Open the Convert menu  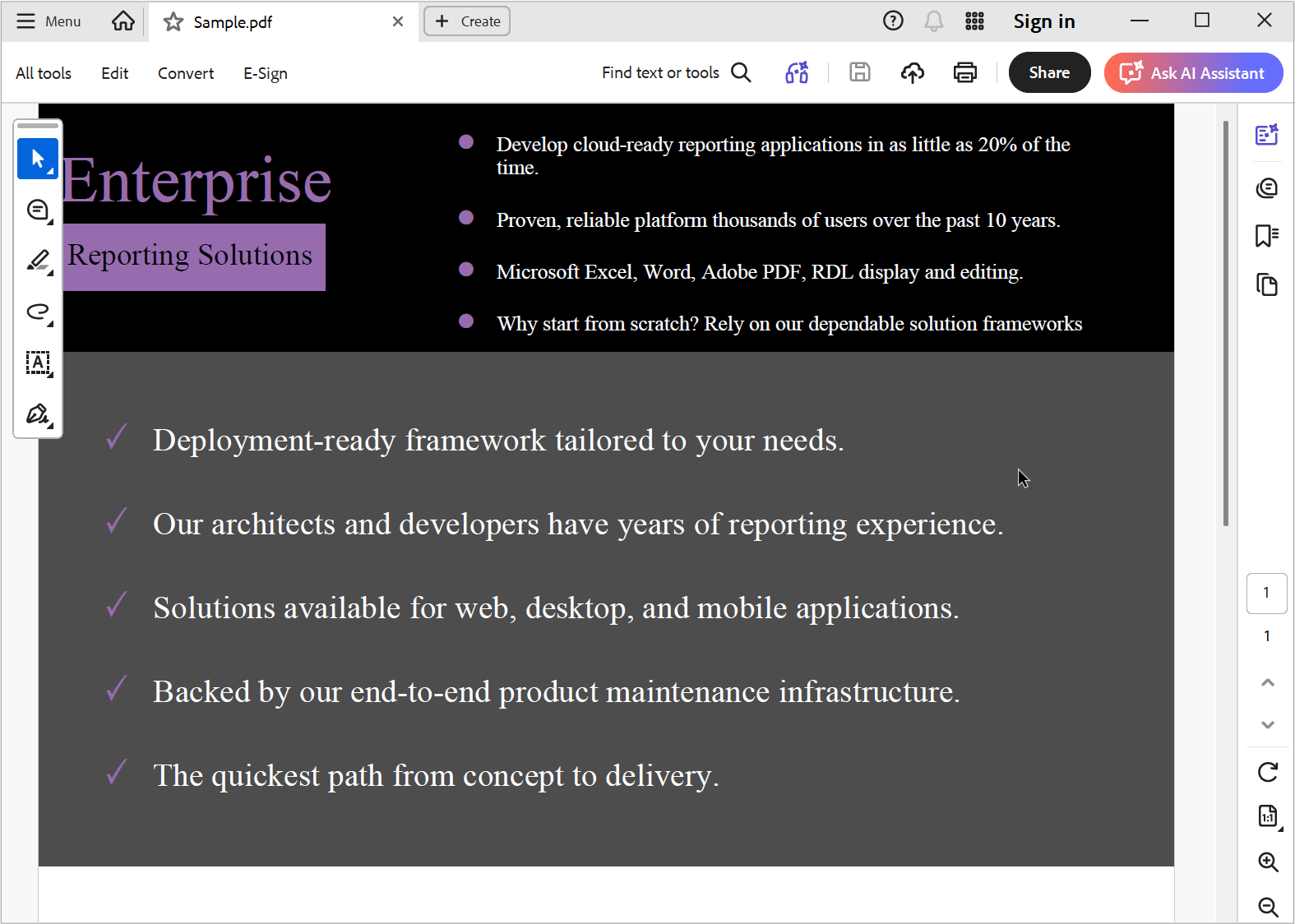(x=186, y=73)
